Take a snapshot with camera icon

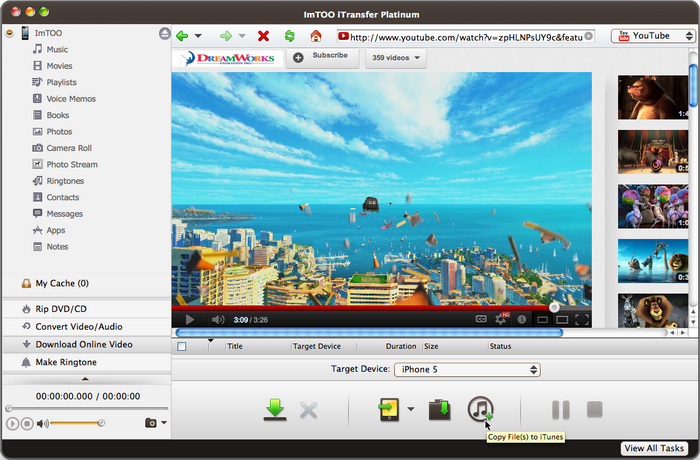point(151,422)
